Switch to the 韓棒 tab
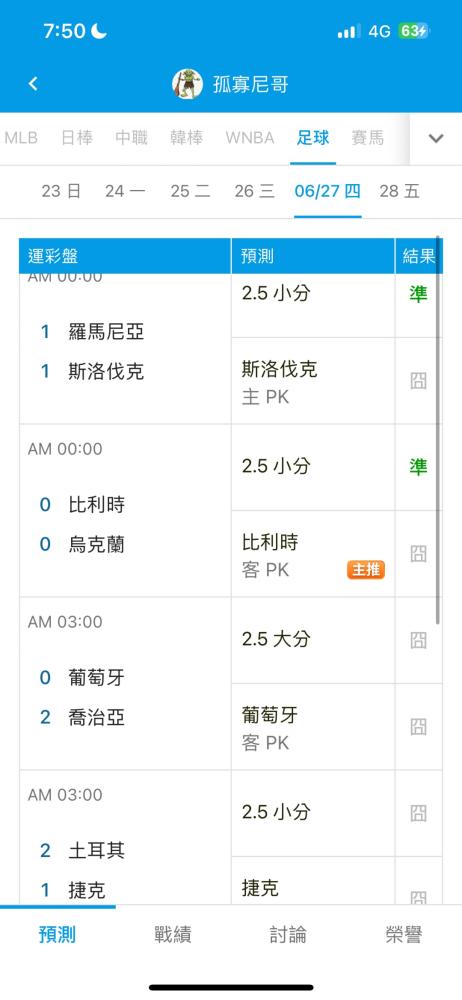 pyautogui.click(x=186, y=138)
